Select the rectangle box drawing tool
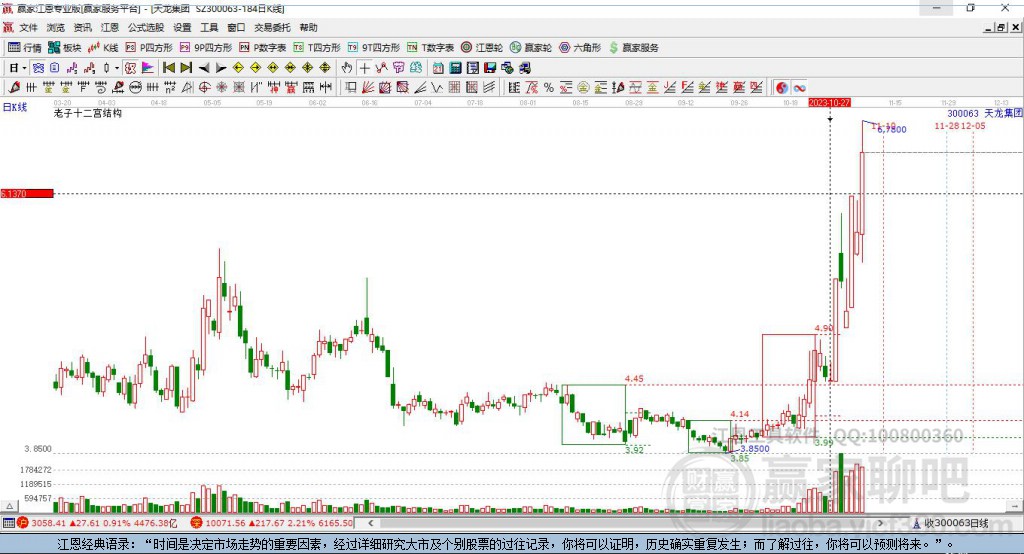The width and height of the screenshot is (1024, 554). pyautogui.click(x=350, y=87)
